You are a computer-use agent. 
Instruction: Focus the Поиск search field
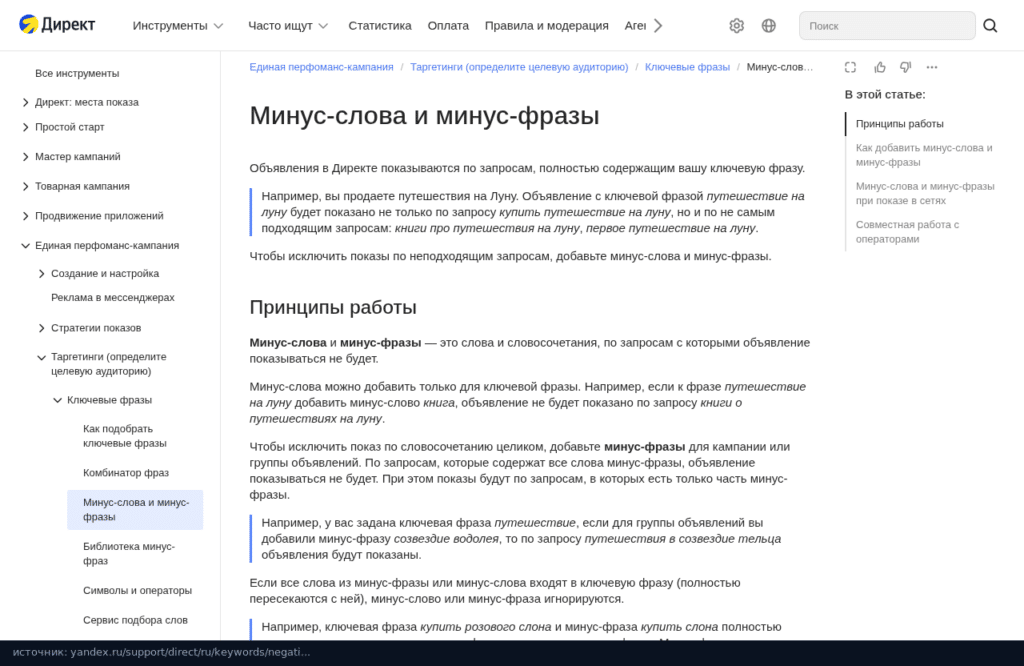click(887, 25)
